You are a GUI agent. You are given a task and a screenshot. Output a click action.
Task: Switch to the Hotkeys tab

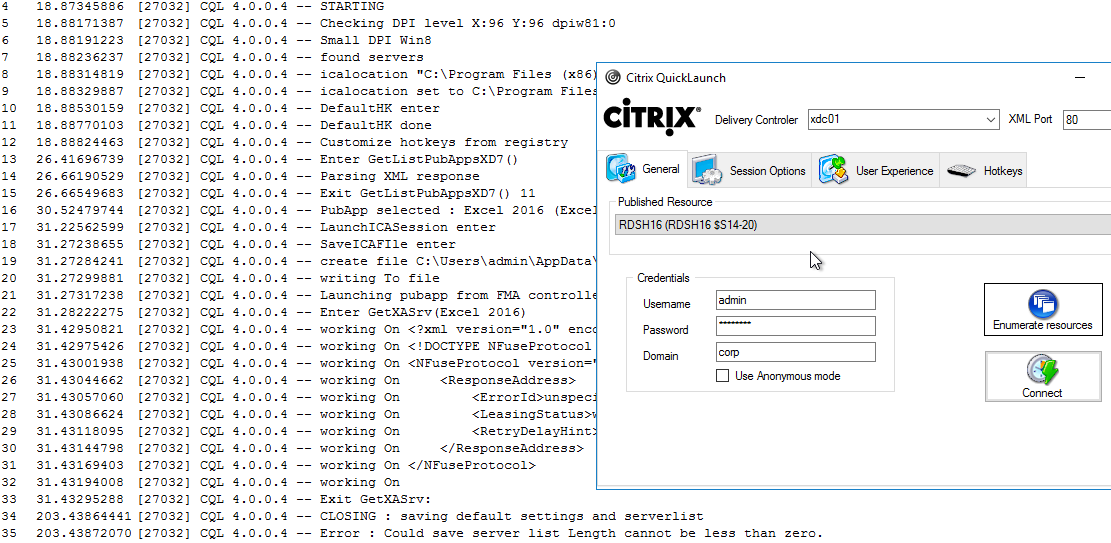point(983,171)
